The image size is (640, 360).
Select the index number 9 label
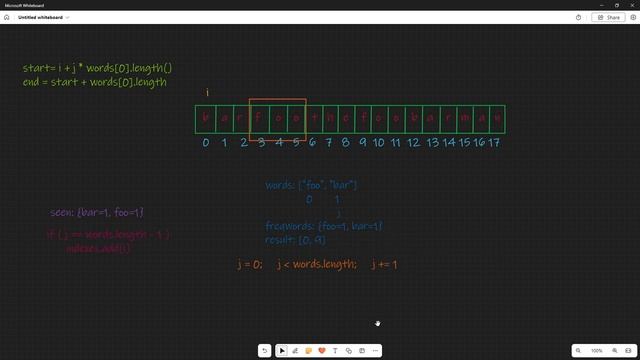click(x=362, y=142)
